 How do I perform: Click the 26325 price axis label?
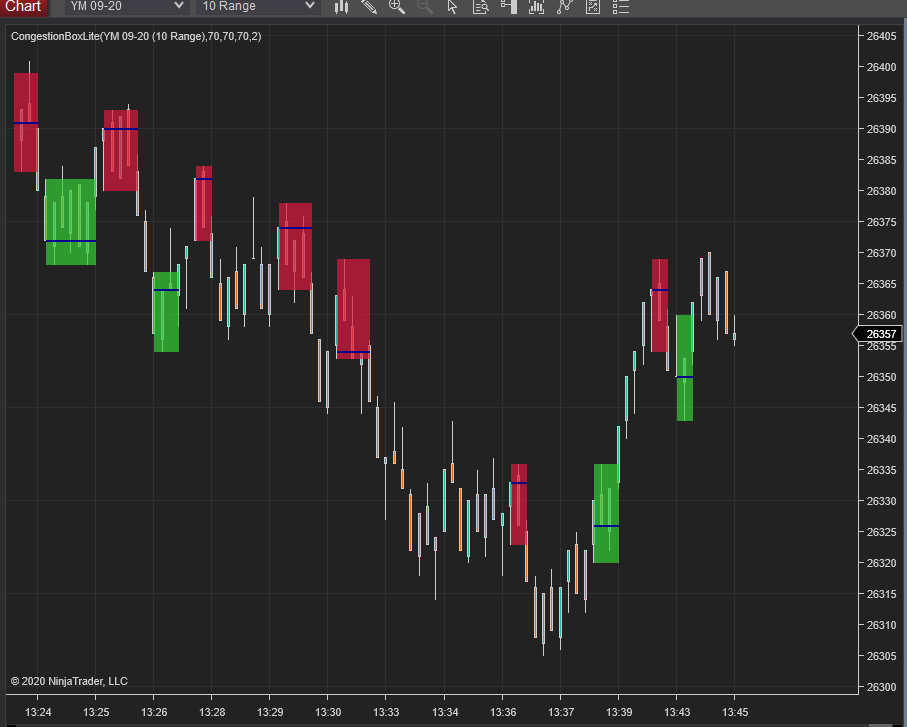coord(881,532)
